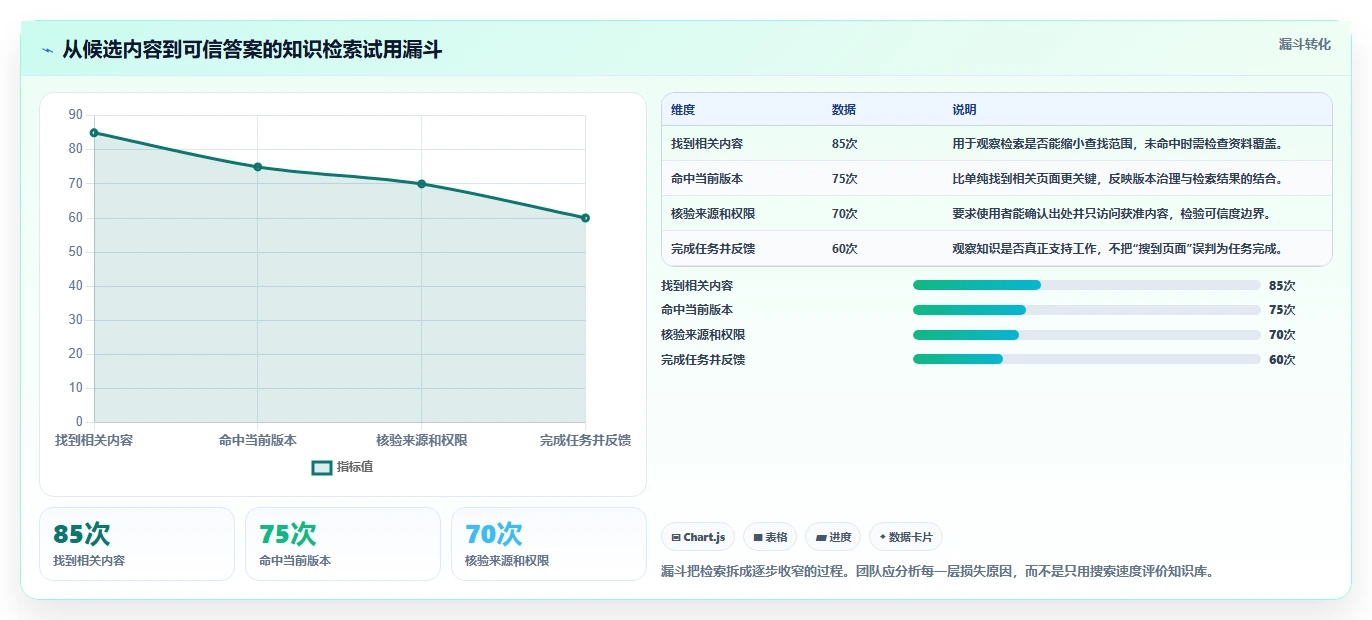Click the footer note starting 漏斗把检索拆成
The width and height of the screenshot is (1372, 620).
pyautogui.click(x=937, y=572)
